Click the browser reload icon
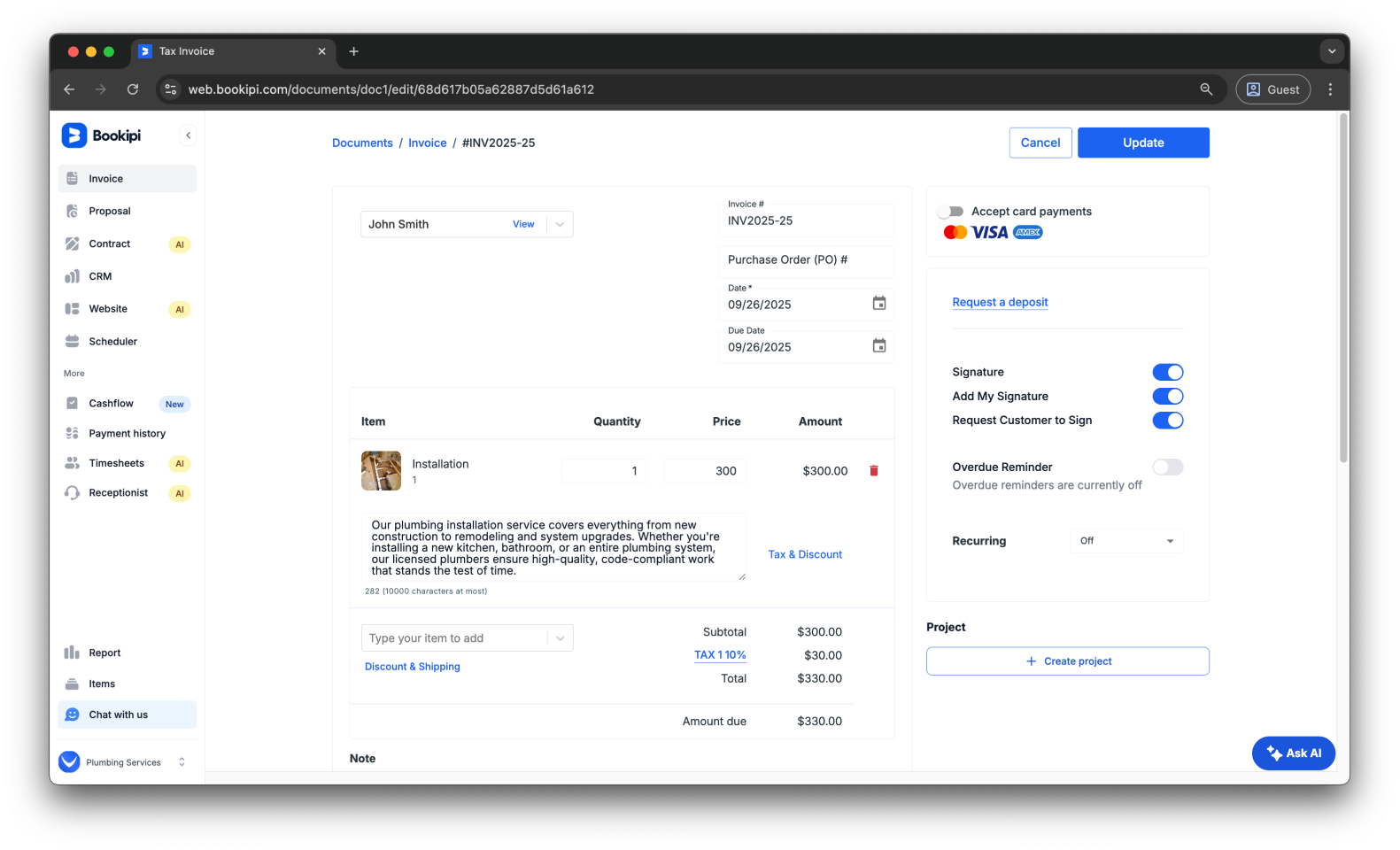1400x850 pixels. tap(133, 89)
